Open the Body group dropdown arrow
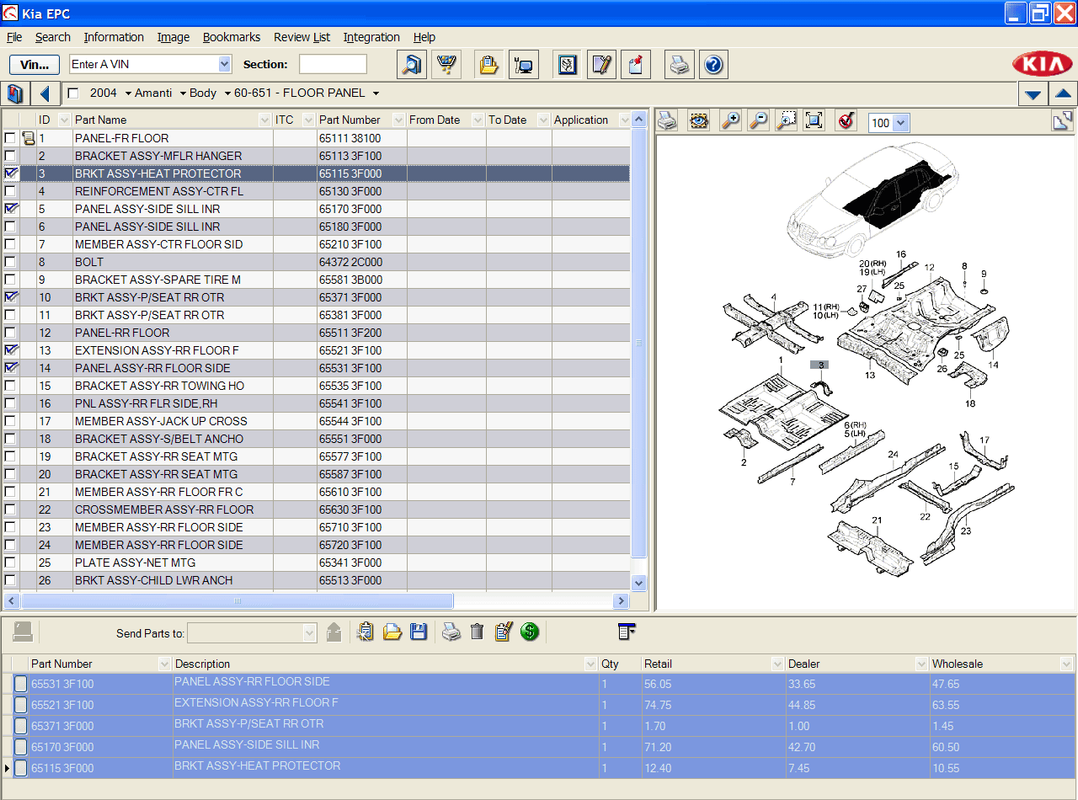Image resolution: width=1078 pixels, height=800 pixels. pyautogui.click(x=228, y=93)
